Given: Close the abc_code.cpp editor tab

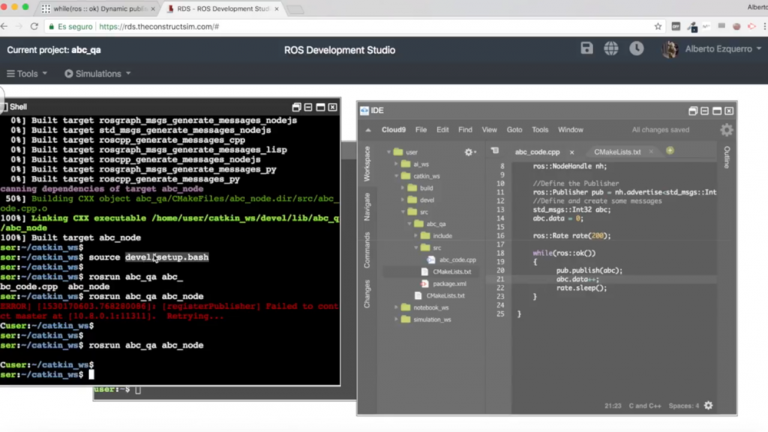Looking at the screenshot, I should [x=572, y=152].
